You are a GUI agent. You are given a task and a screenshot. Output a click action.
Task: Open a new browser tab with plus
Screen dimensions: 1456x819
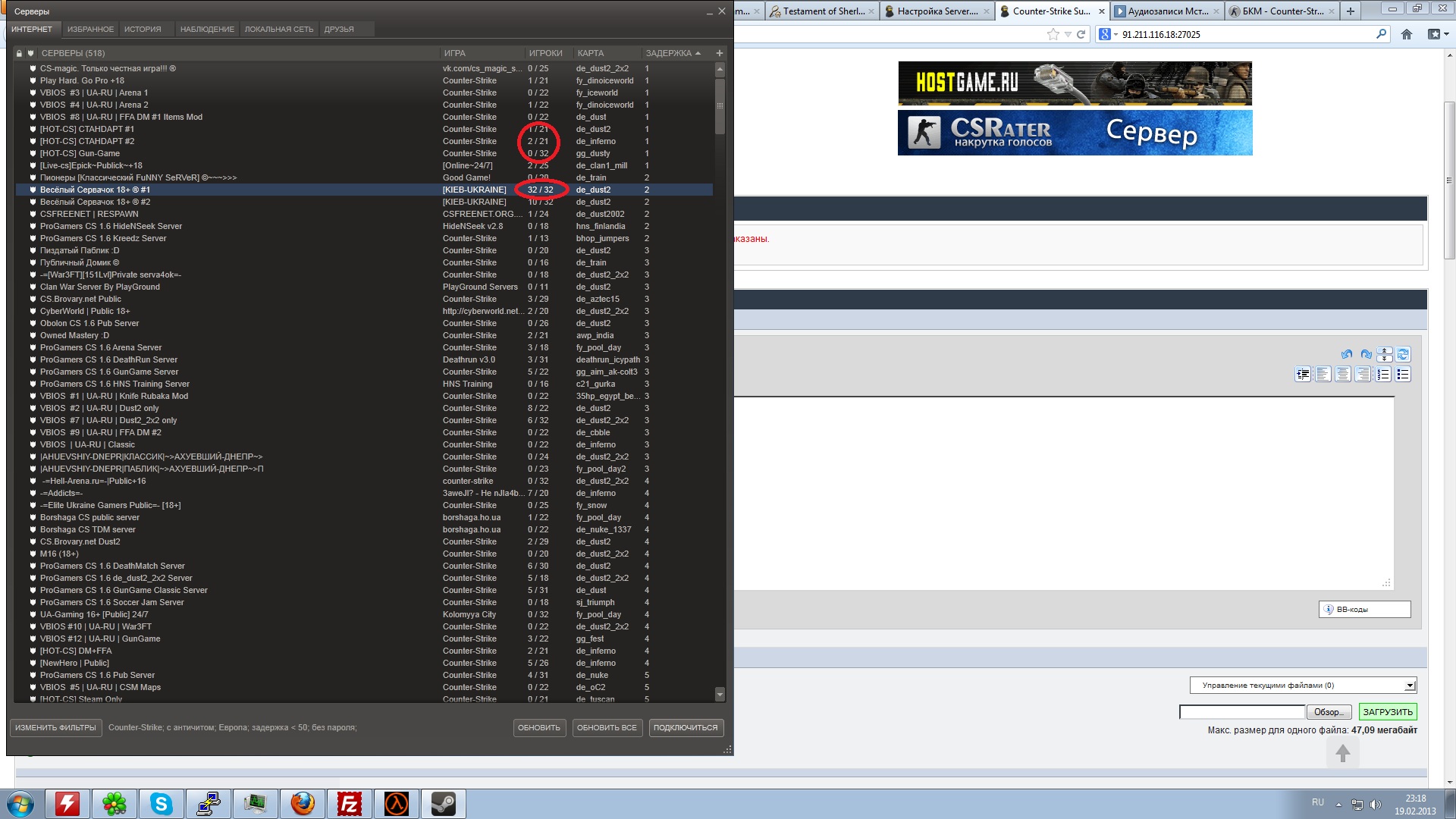coord(1351,11)
